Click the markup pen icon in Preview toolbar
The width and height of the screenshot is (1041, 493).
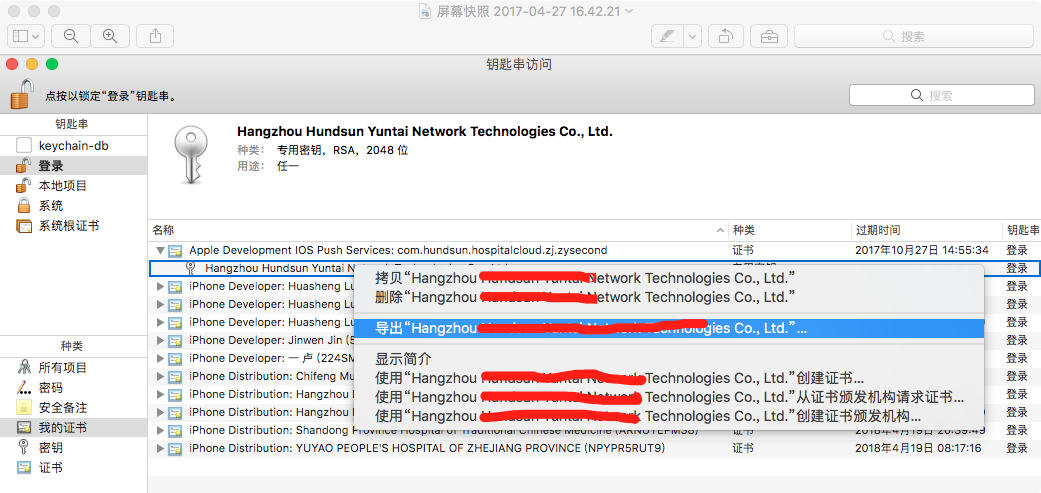(x=667, y=36)
